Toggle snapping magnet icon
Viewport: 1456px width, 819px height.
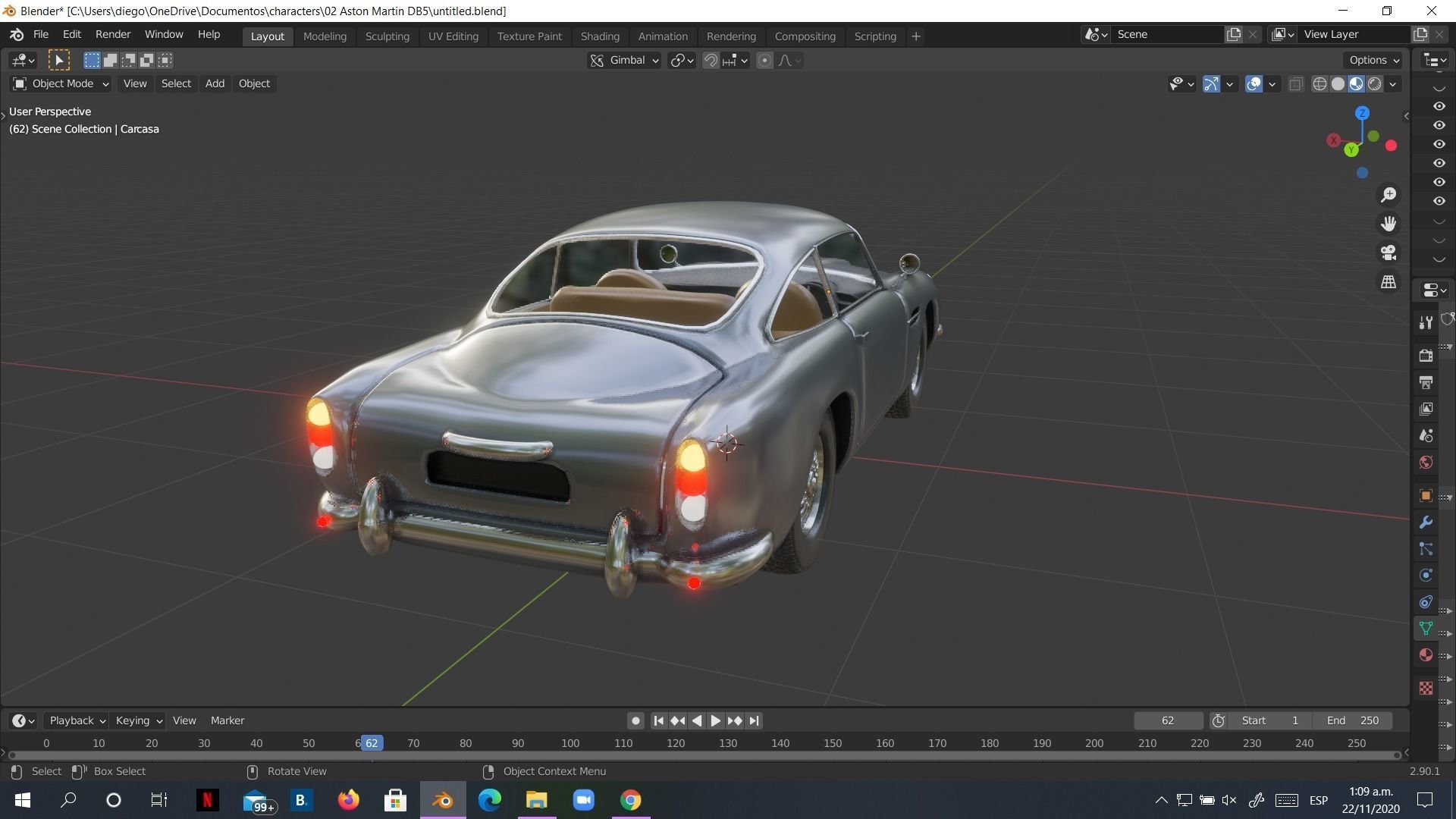[x=711, y=60]
